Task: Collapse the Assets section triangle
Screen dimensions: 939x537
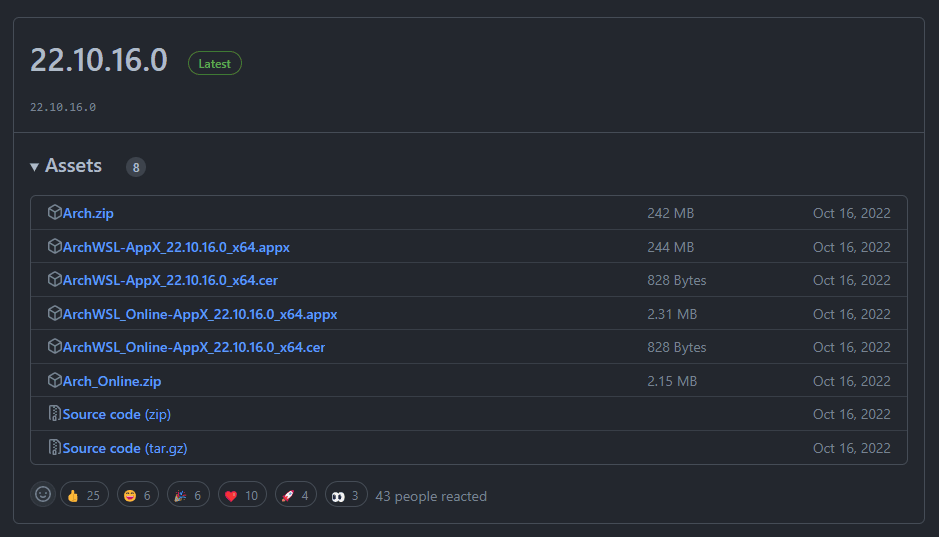Action: [x=35, y=167]
